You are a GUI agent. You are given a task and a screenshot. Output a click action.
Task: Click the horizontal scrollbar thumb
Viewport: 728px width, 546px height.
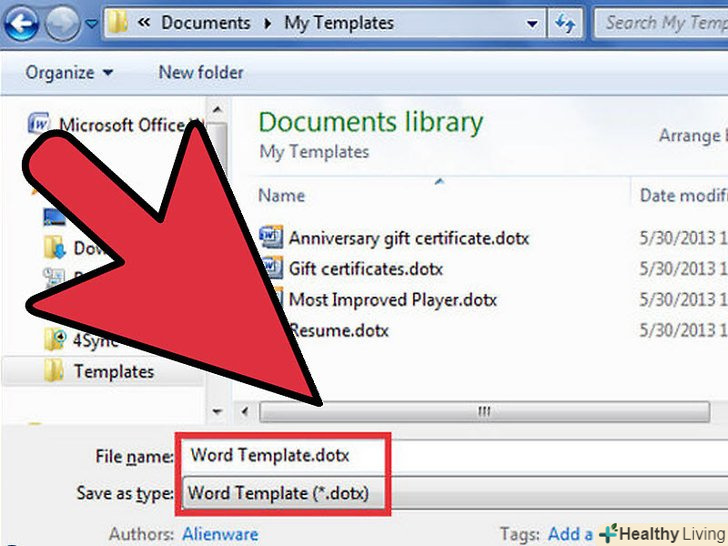pos(484,411)
